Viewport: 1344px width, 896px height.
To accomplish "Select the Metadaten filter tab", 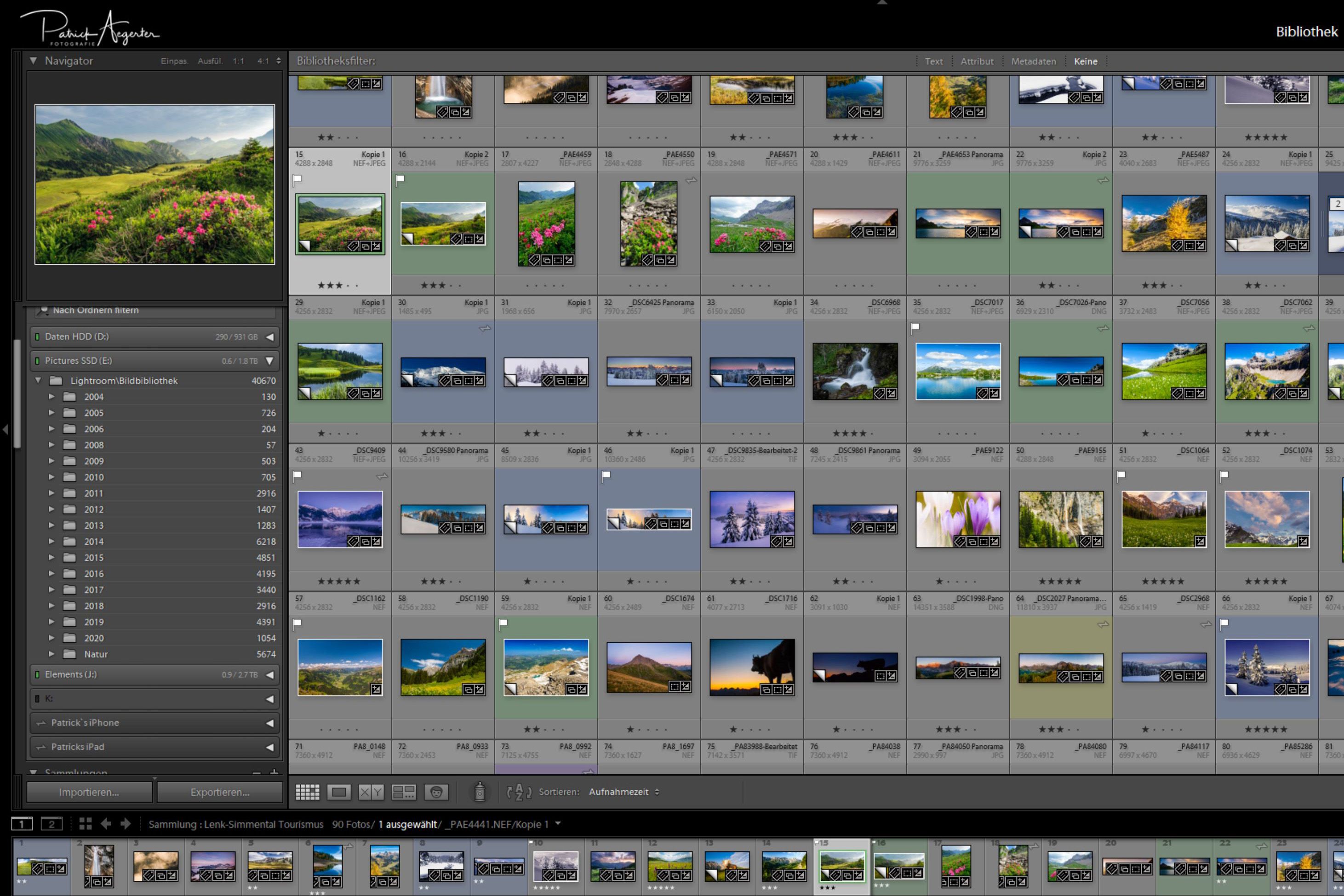I will point(1033,61).
